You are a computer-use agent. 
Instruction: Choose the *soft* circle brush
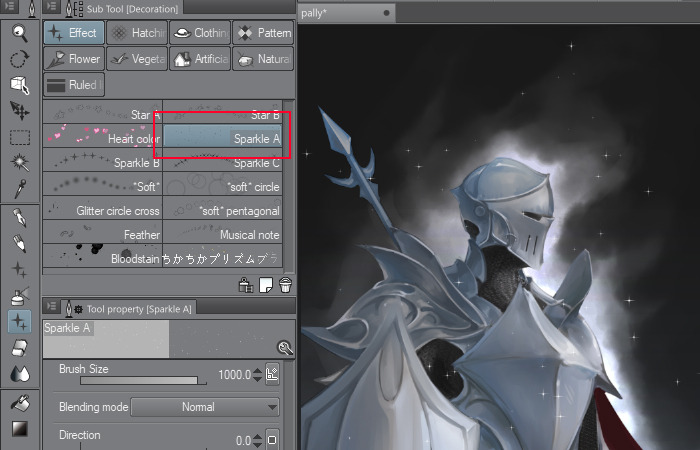coord(223,184)
